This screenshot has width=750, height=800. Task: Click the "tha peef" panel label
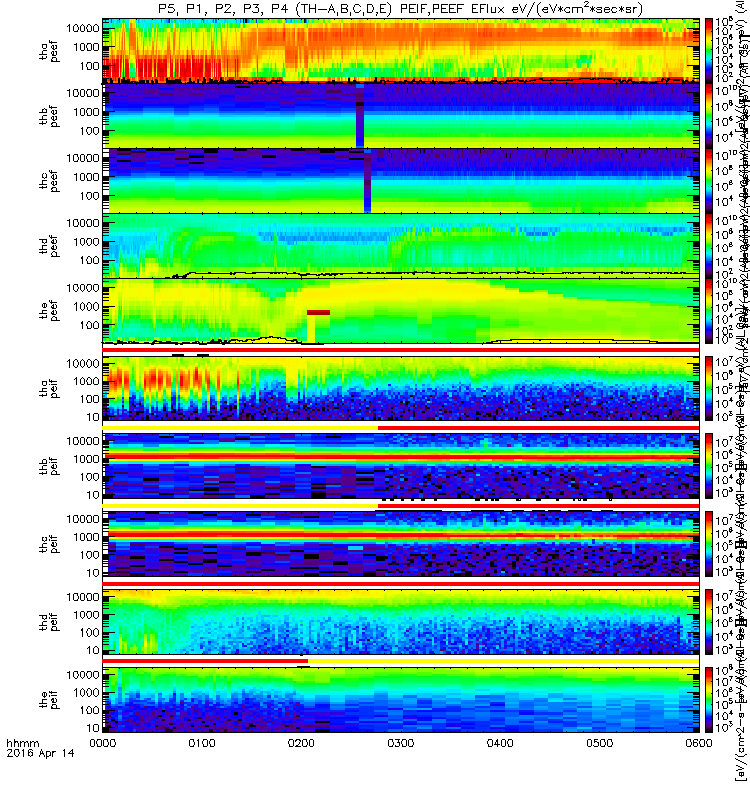pos(49,51)
